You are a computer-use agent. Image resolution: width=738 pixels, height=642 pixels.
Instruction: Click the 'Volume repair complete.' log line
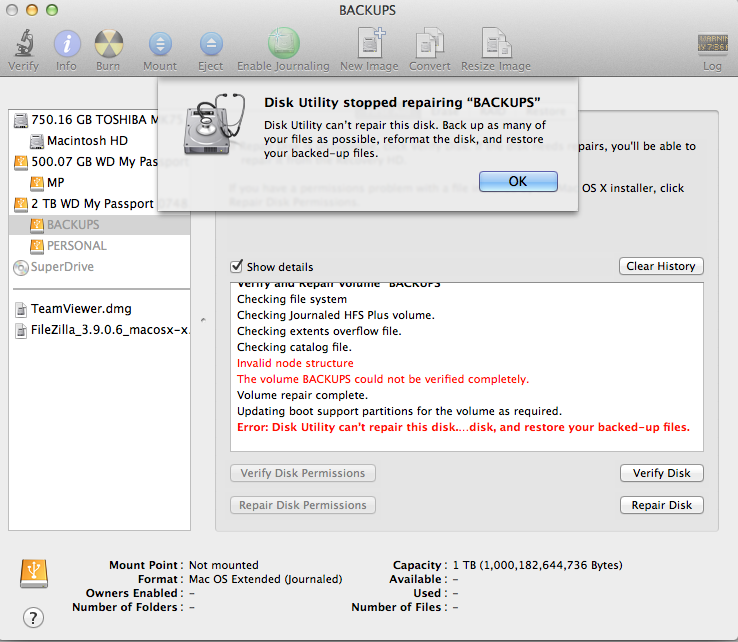pyautogui.click(x=302, y=395)
